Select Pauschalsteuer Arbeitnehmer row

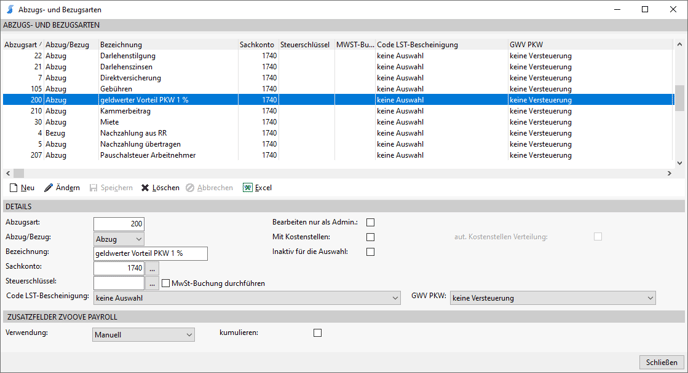click(x=338, y=155)
